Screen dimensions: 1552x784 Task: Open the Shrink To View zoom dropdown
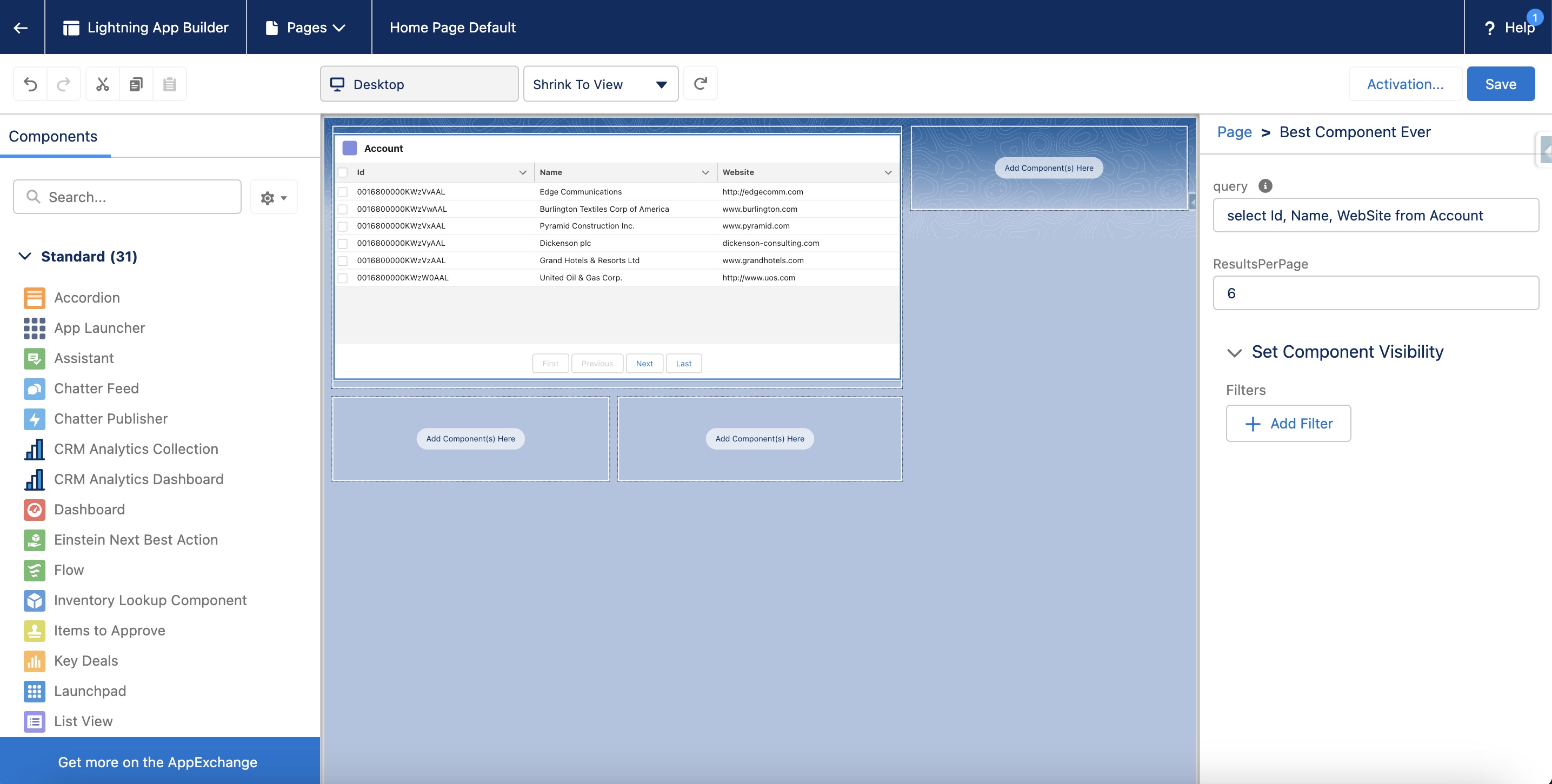(601, 84)
